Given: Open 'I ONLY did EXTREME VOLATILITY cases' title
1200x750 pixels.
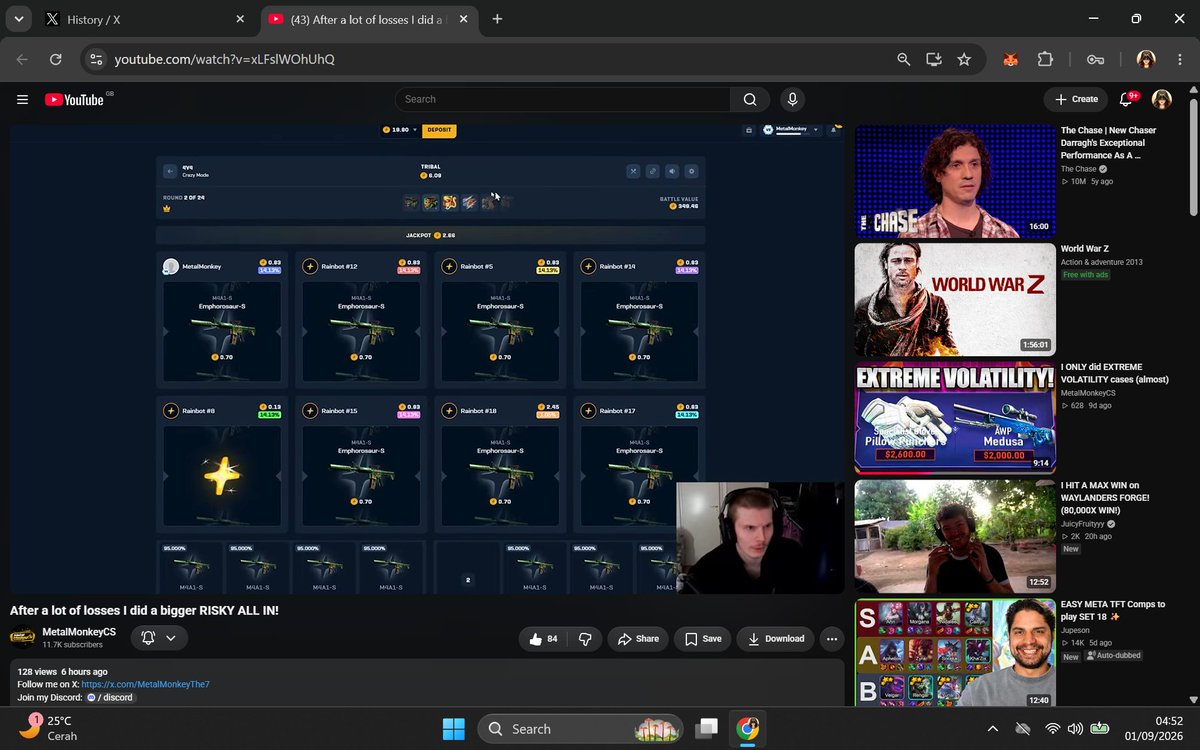Looking at the screenshot, I should click(1114, 373).
